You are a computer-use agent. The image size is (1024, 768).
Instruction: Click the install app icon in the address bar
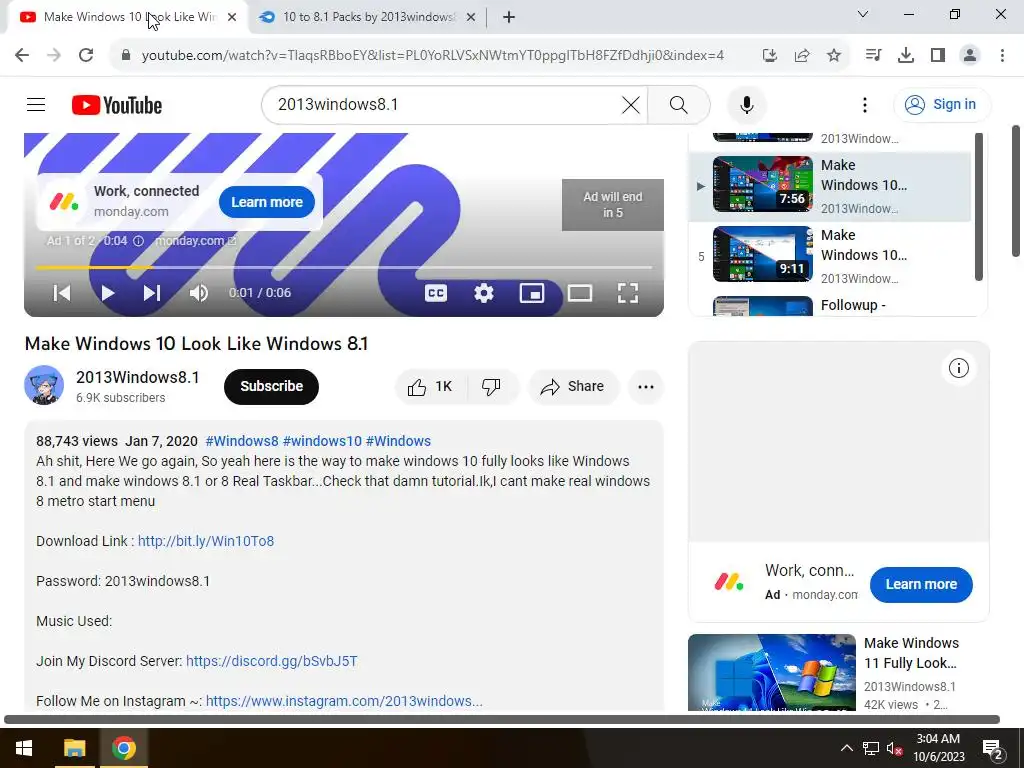[x=769, y=56]
